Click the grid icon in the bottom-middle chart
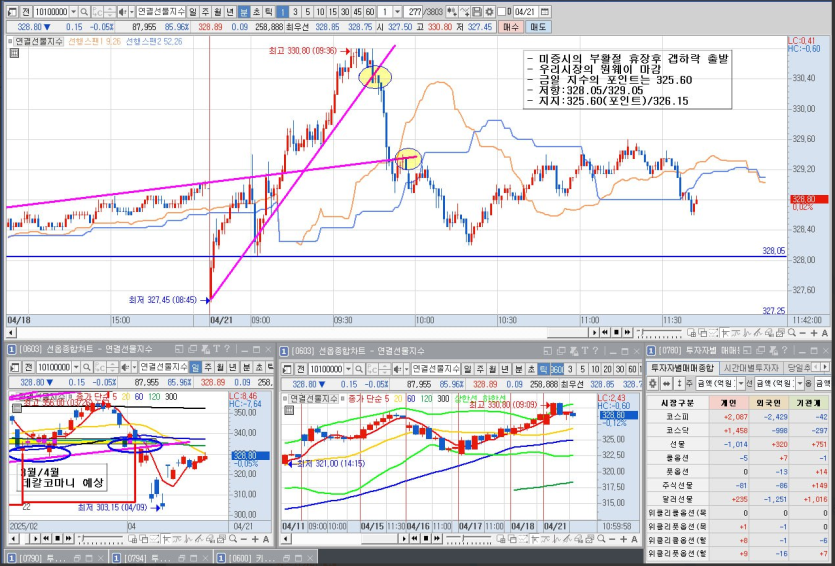 coord(288,409)
